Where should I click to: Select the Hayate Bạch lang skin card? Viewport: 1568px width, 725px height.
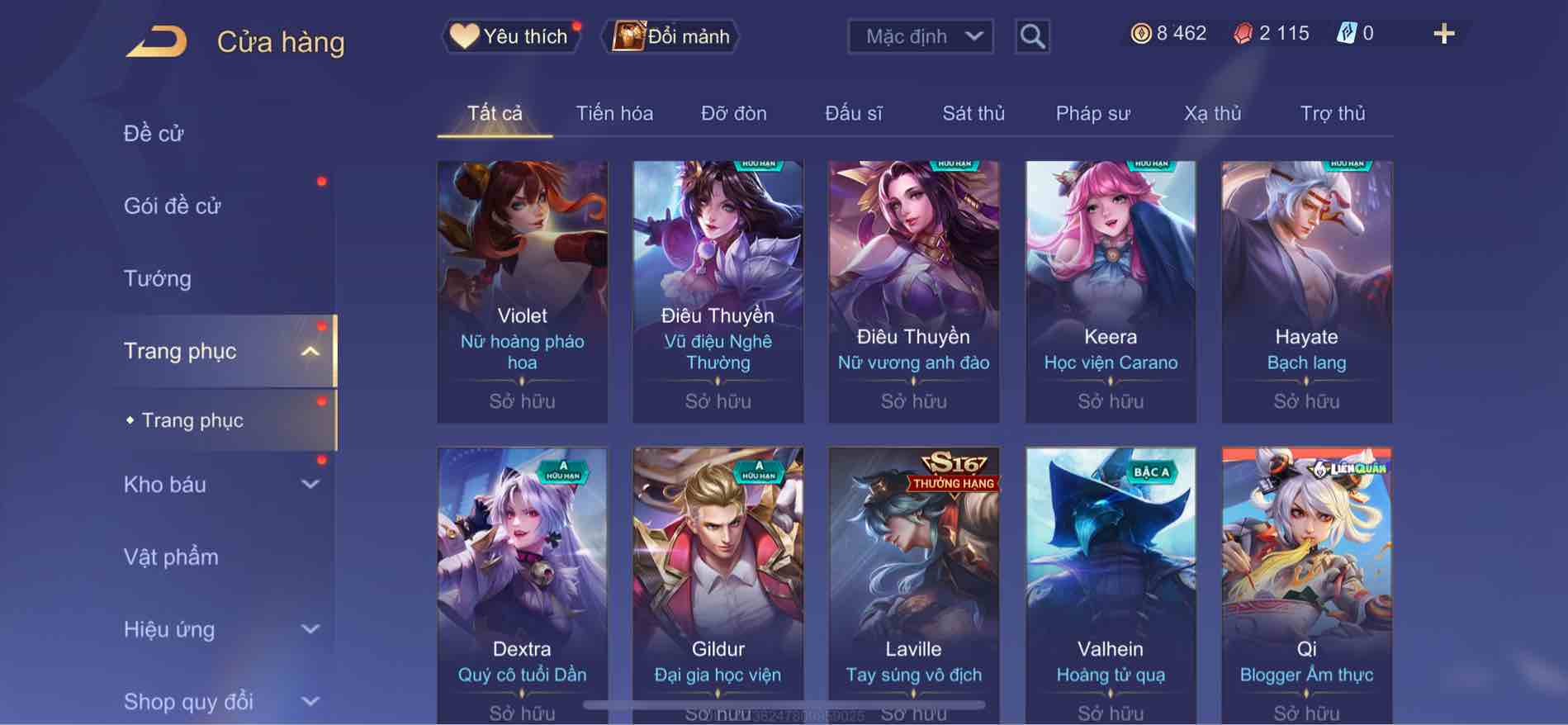(x=1307, y=292)
